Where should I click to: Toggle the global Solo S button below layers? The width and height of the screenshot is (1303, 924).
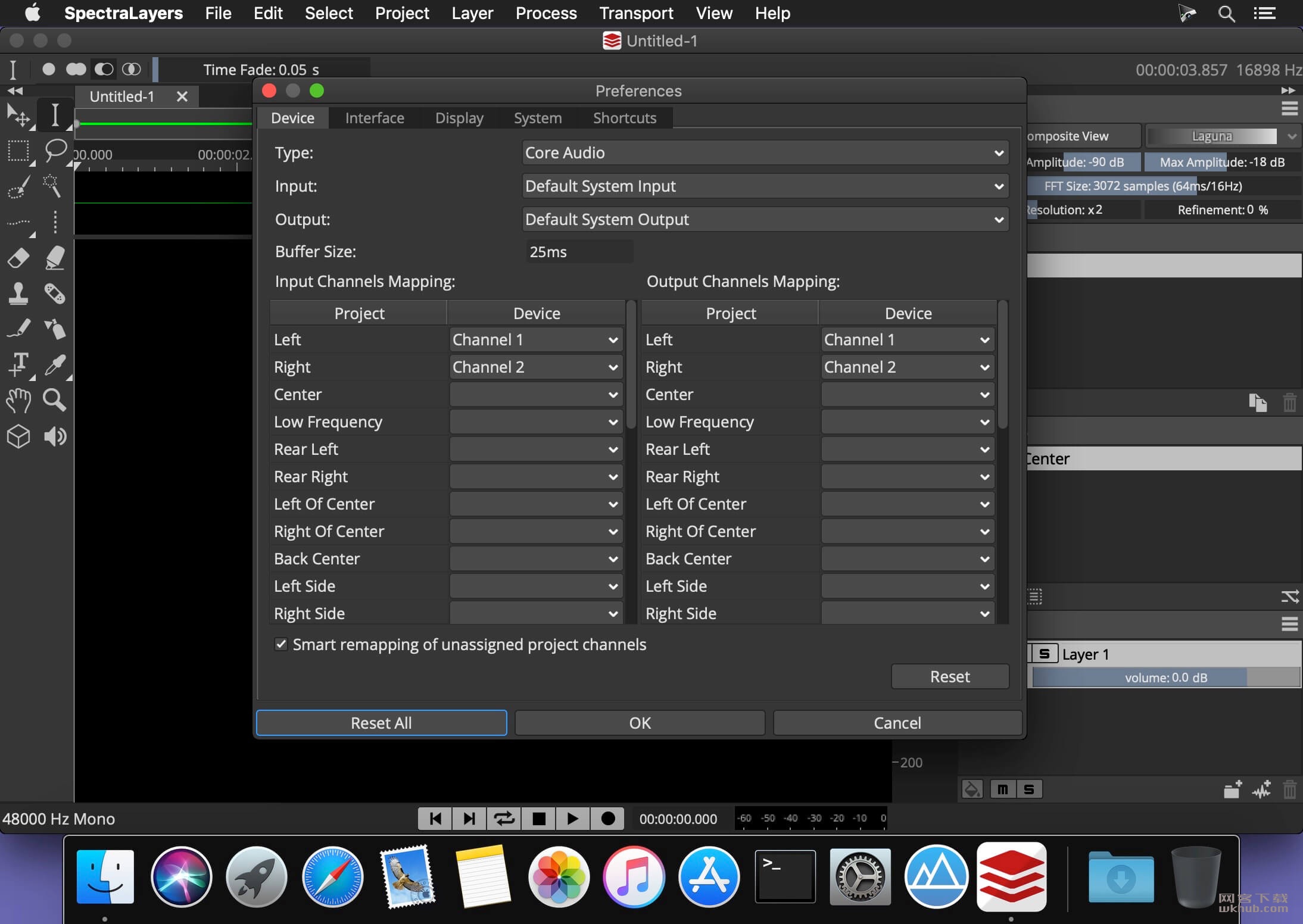(x=1029, y=789)
